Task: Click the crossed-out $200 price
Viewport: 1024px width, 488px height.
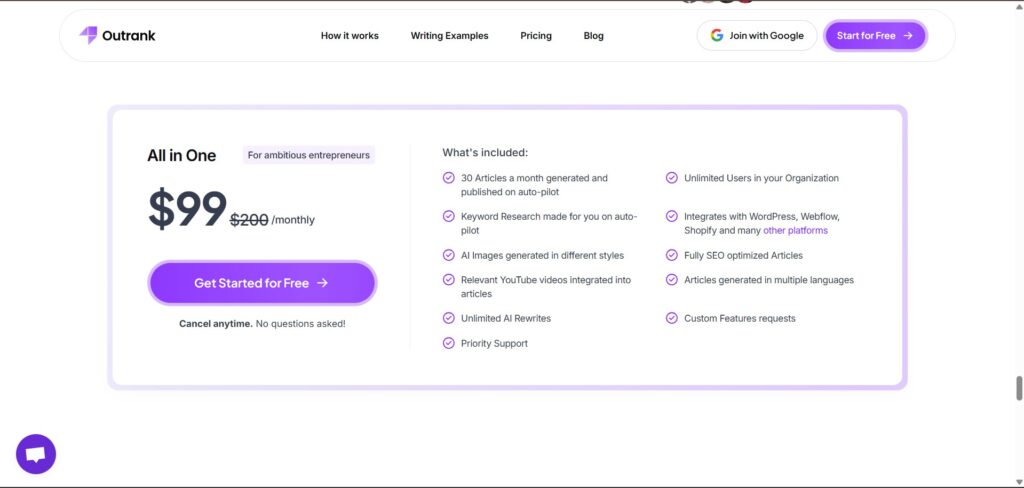Action: coord(249,220)
